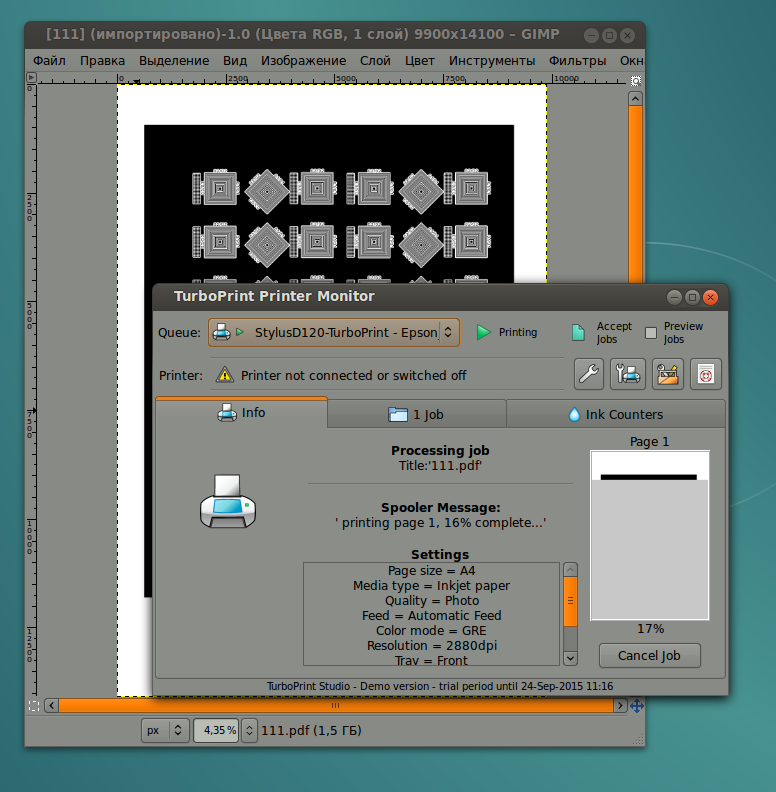Open the Слой menu
The image size is (776, 792).
pos(375,61)
